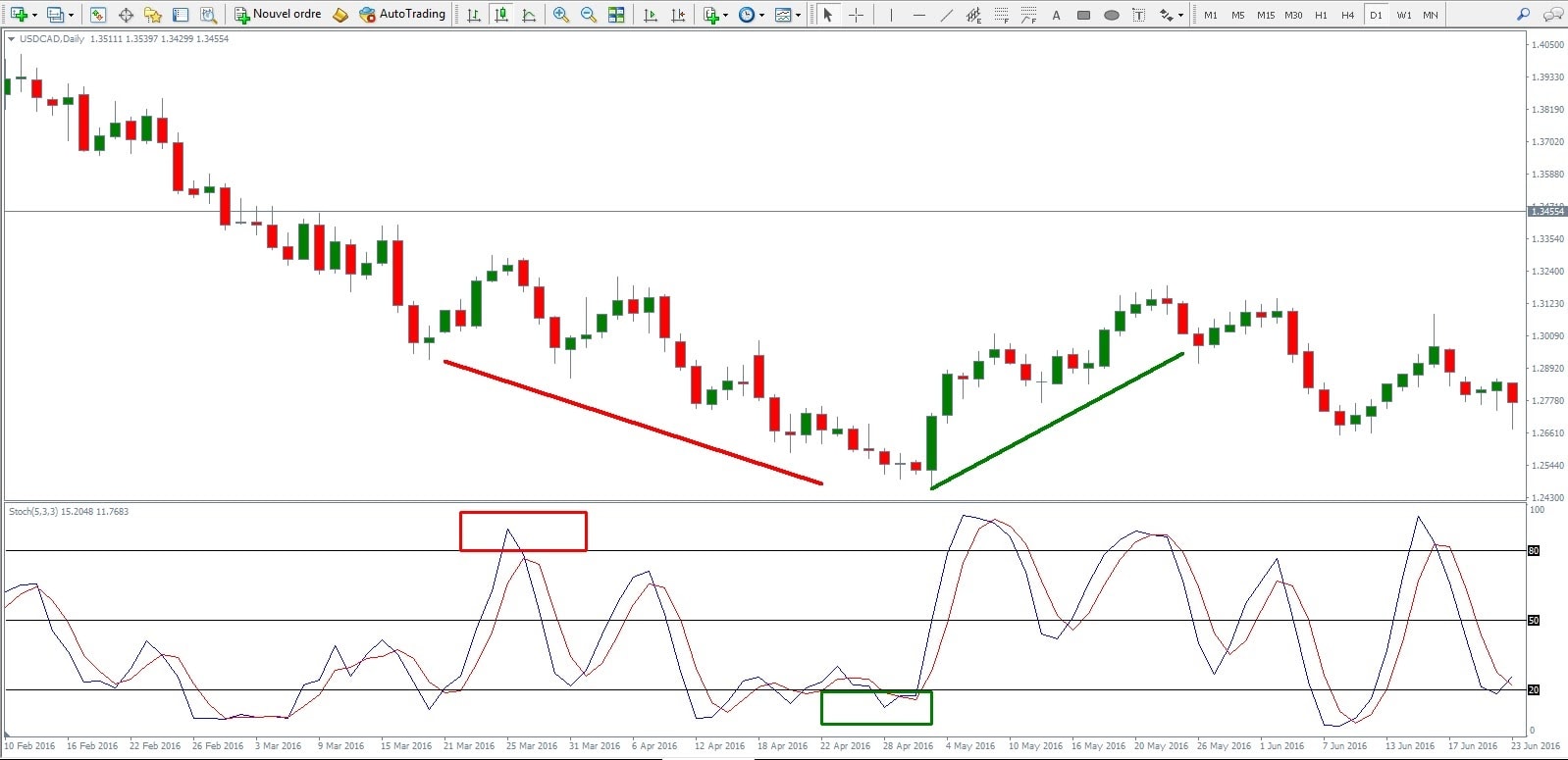Expand the profiles dropdown arrow
Screen dimensions: 1568x760
pyautogui.click(x=71, y=15)
